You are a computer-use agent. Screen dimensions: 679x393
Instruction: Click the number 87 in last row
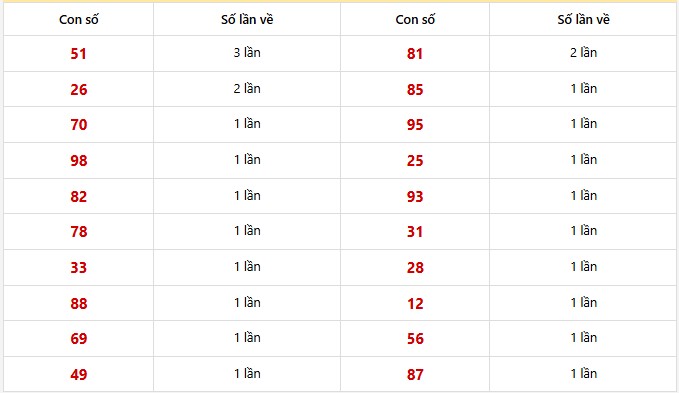(x=415, y=374)
